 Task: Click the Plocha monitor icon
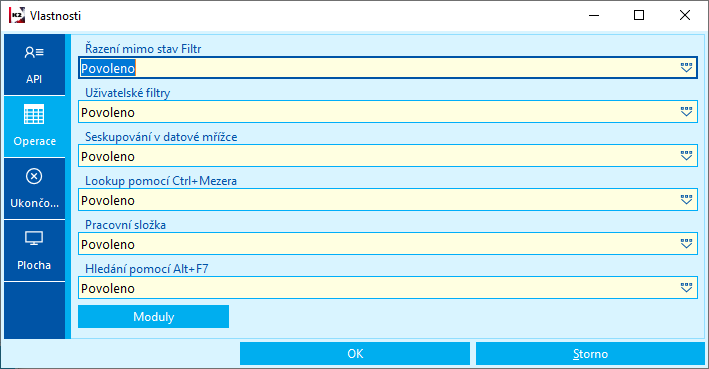pos(34,238)
